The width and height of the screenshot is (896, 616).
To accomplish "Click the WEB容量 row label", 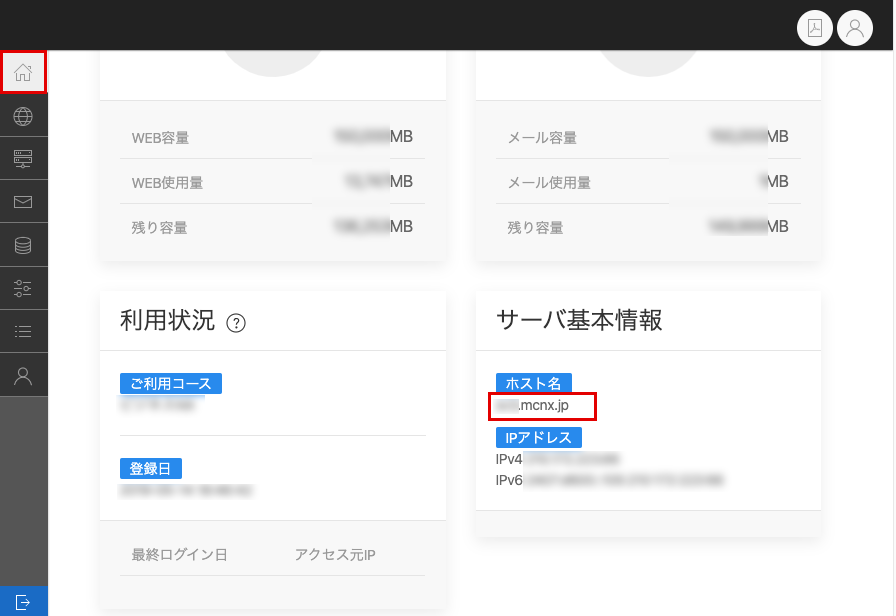I will tap(161, 138).
